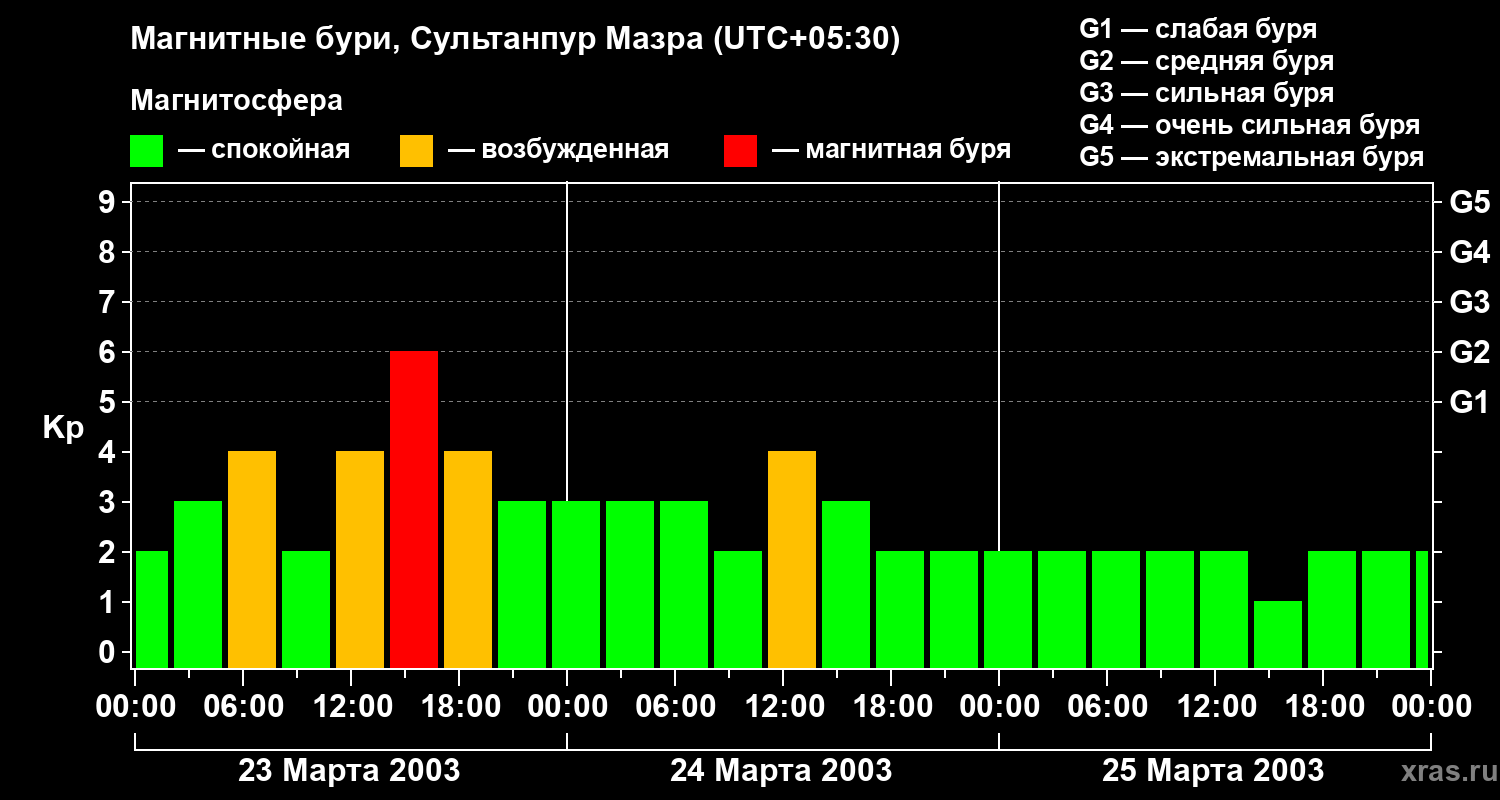Click 'G5 — экстремальная буря' description
The image size is (1500, 800).
click(1251, 157)
